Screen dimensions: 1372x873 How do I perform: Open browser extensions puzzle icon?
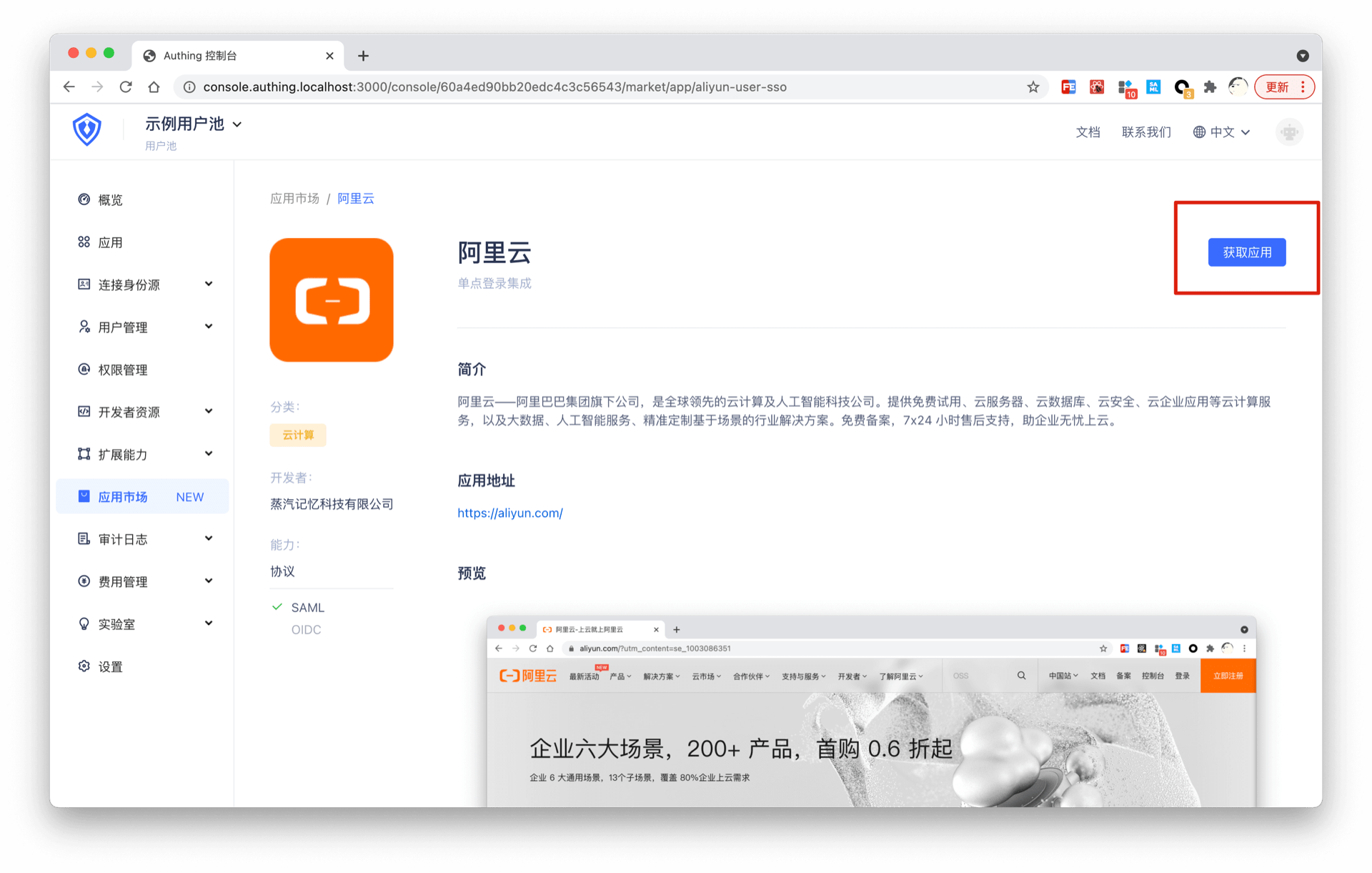tap(1210, 87)
